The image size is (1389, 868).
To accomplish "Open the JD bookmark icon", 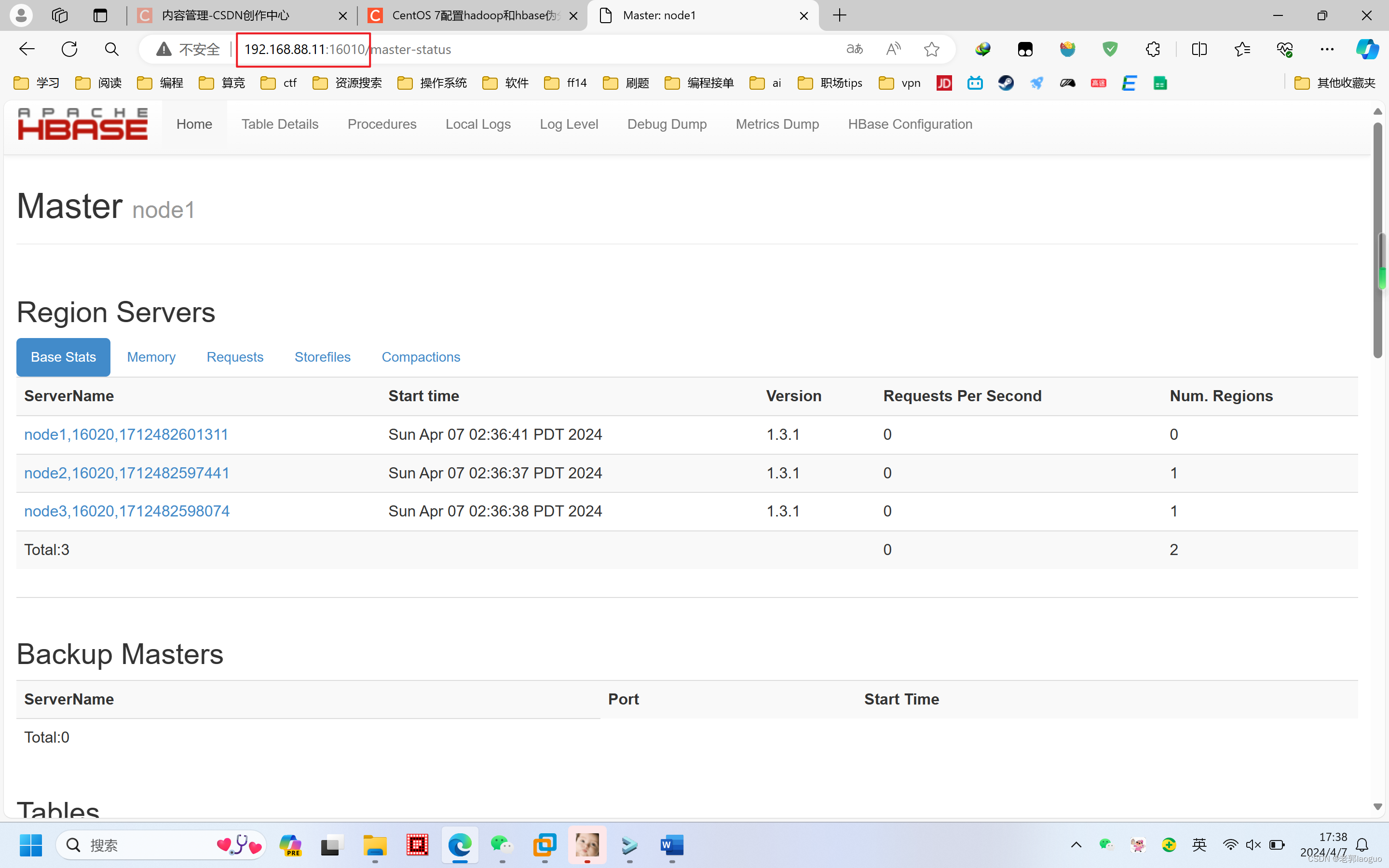I will pyautogui.click(x=944, y=83).
